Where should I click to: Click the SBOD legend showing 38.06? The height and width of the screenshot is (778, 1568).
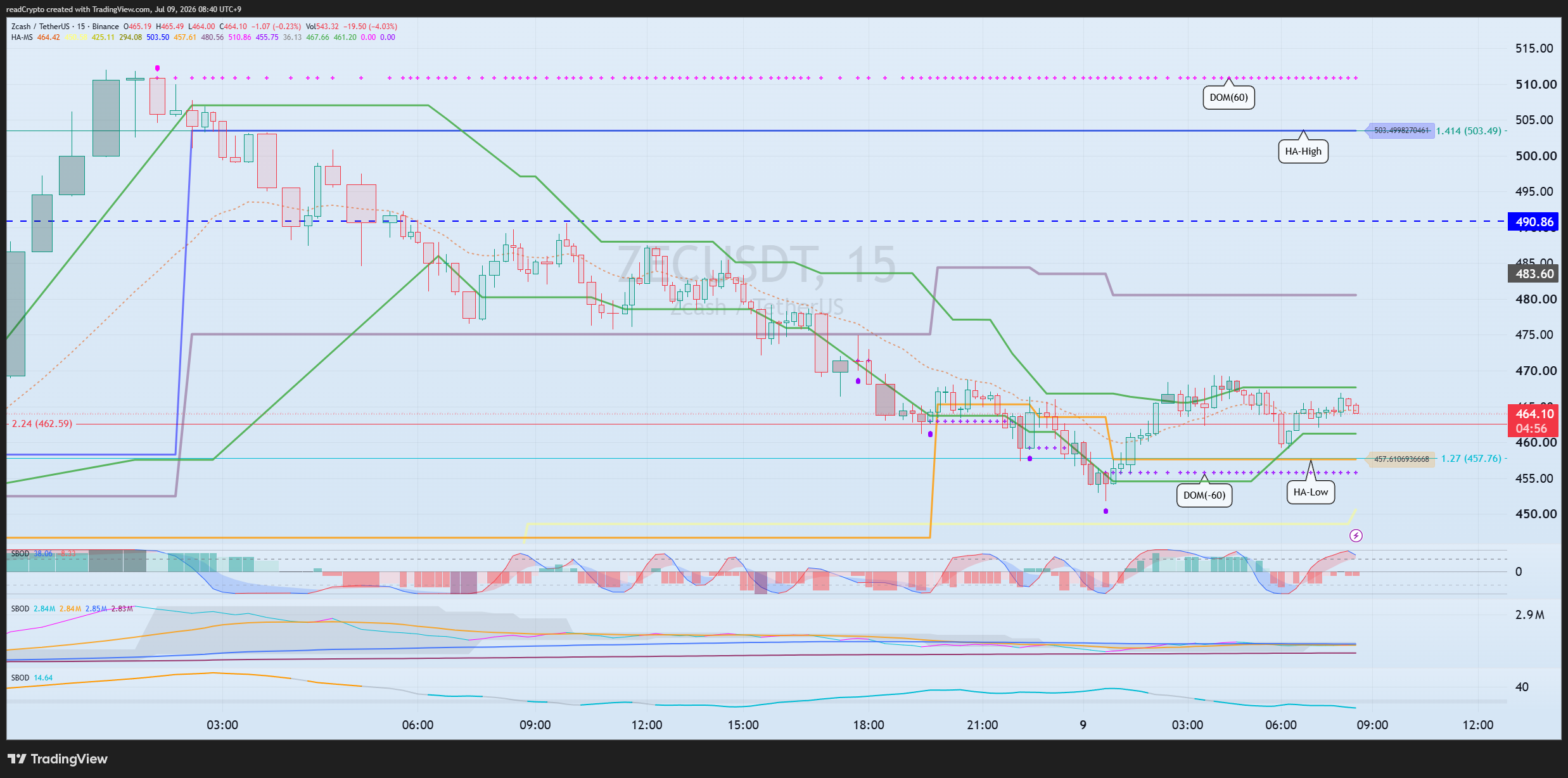click(x=43, y=554)
